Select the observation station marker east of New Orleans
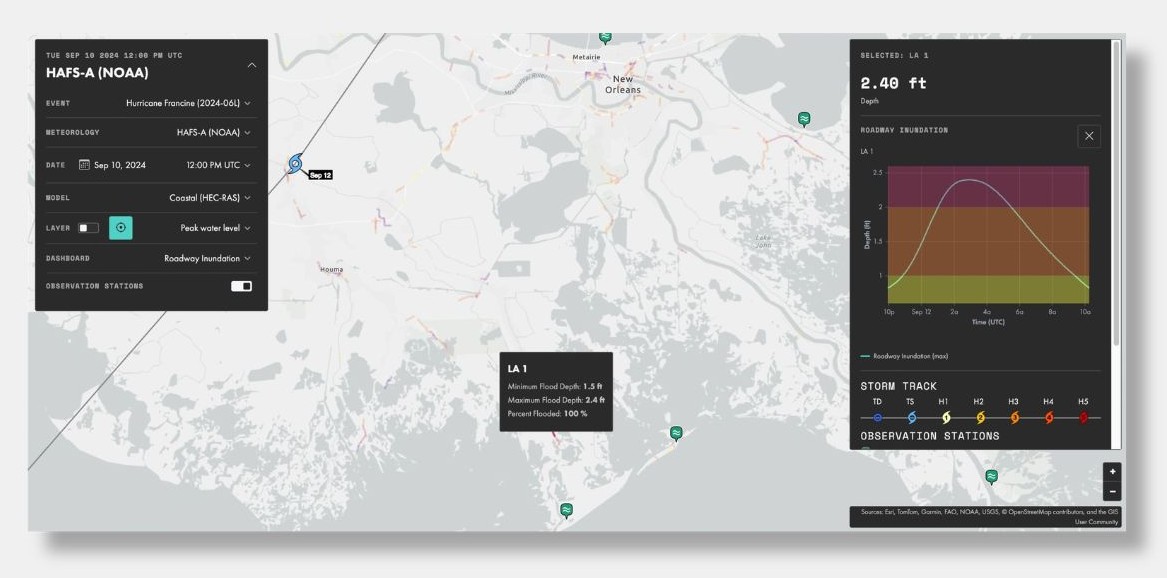This screenshot has height=578, width=1167. (804, 119)
